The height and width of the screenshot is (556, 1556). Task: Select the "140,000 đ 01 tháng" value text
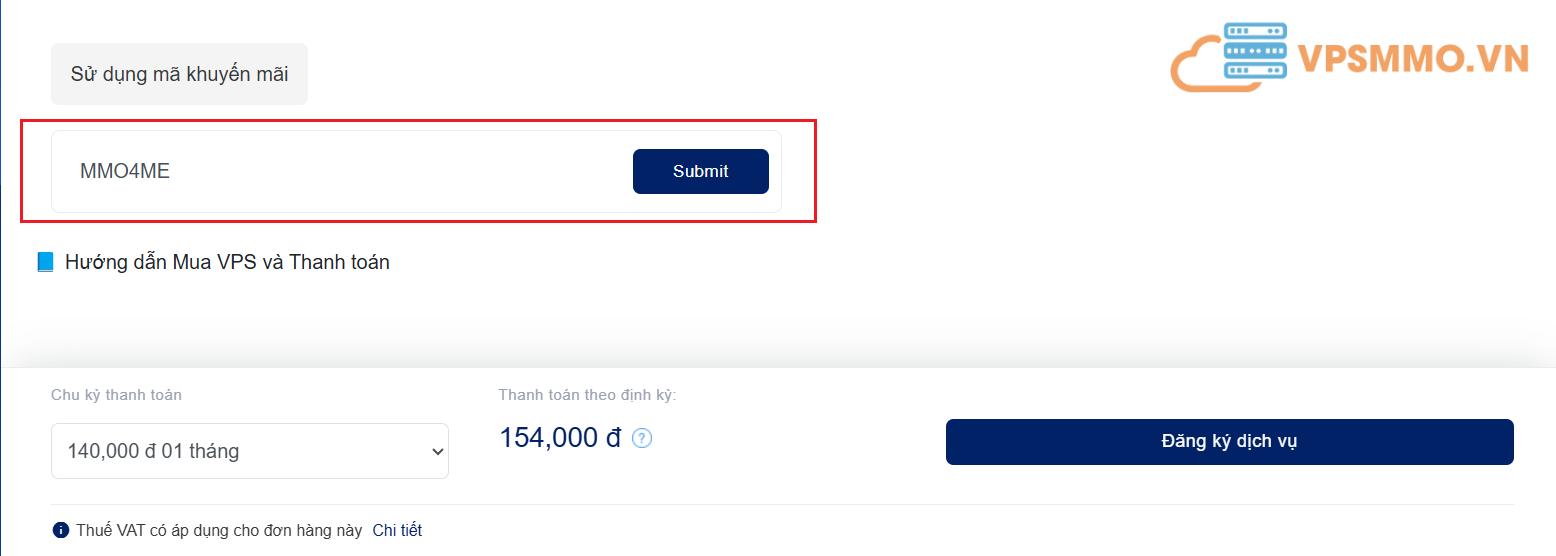[x=153, y=451]
